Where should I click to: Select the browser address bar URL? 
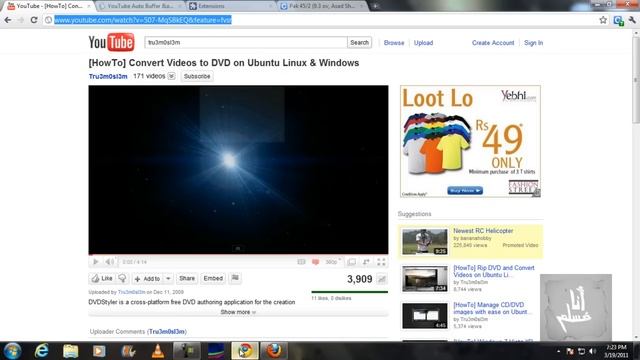click(x=143, y=20)
